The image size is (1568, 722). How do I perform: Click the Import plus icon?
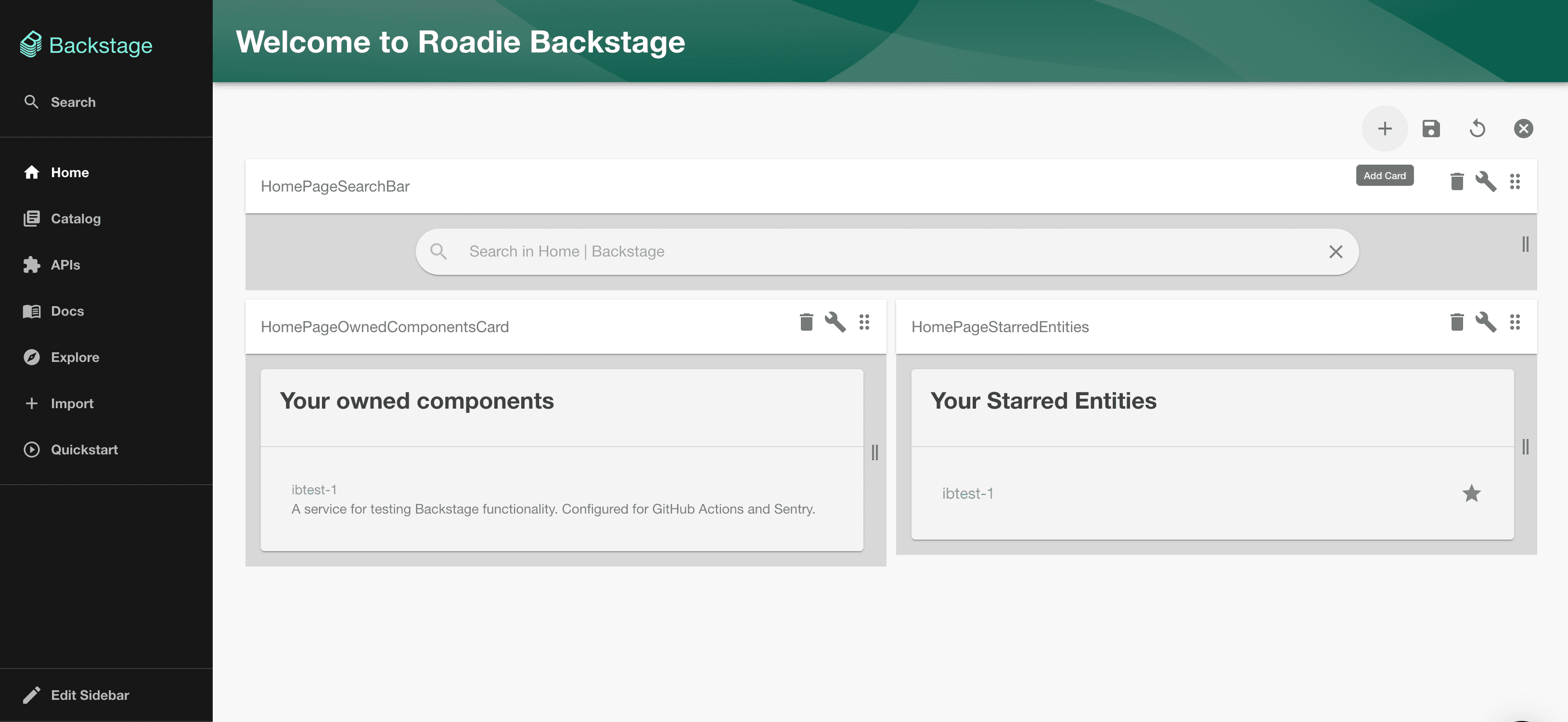click(32, 404)
